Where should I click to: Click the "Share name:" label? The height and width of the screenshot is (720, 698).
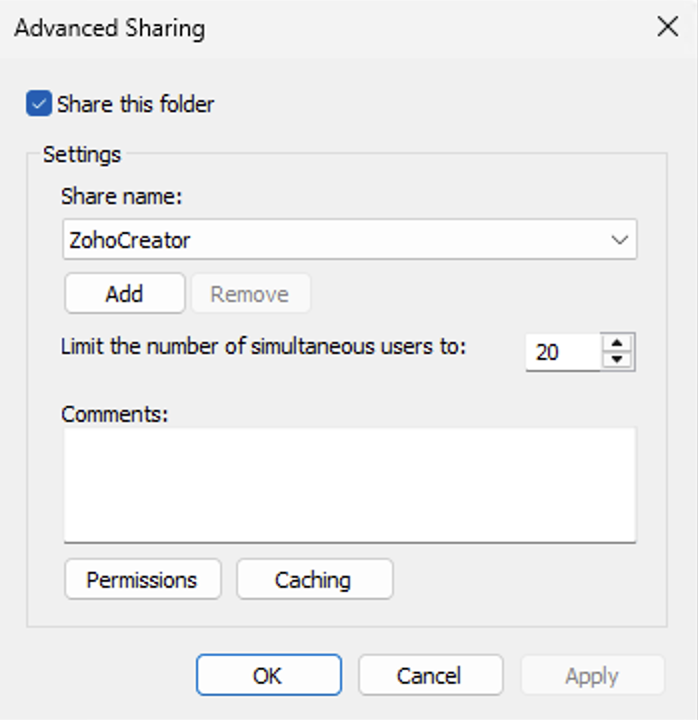point(122,196)
